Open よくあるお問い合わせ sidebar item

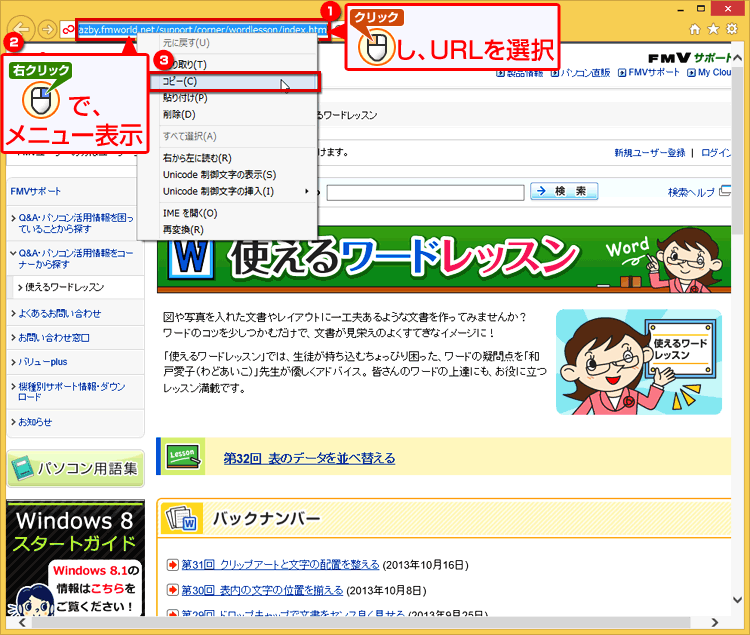(x=60, y=314)
